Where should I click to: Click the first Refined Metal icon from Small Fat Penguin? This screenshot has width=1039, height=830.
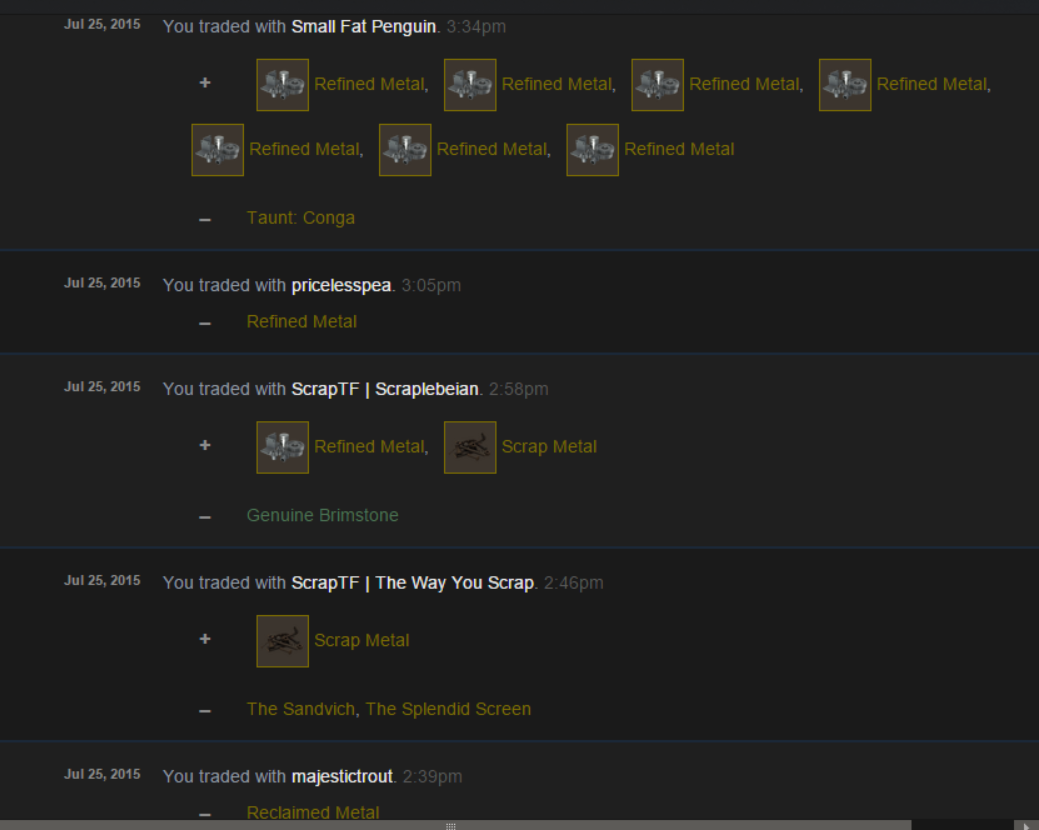coord(282,85)
